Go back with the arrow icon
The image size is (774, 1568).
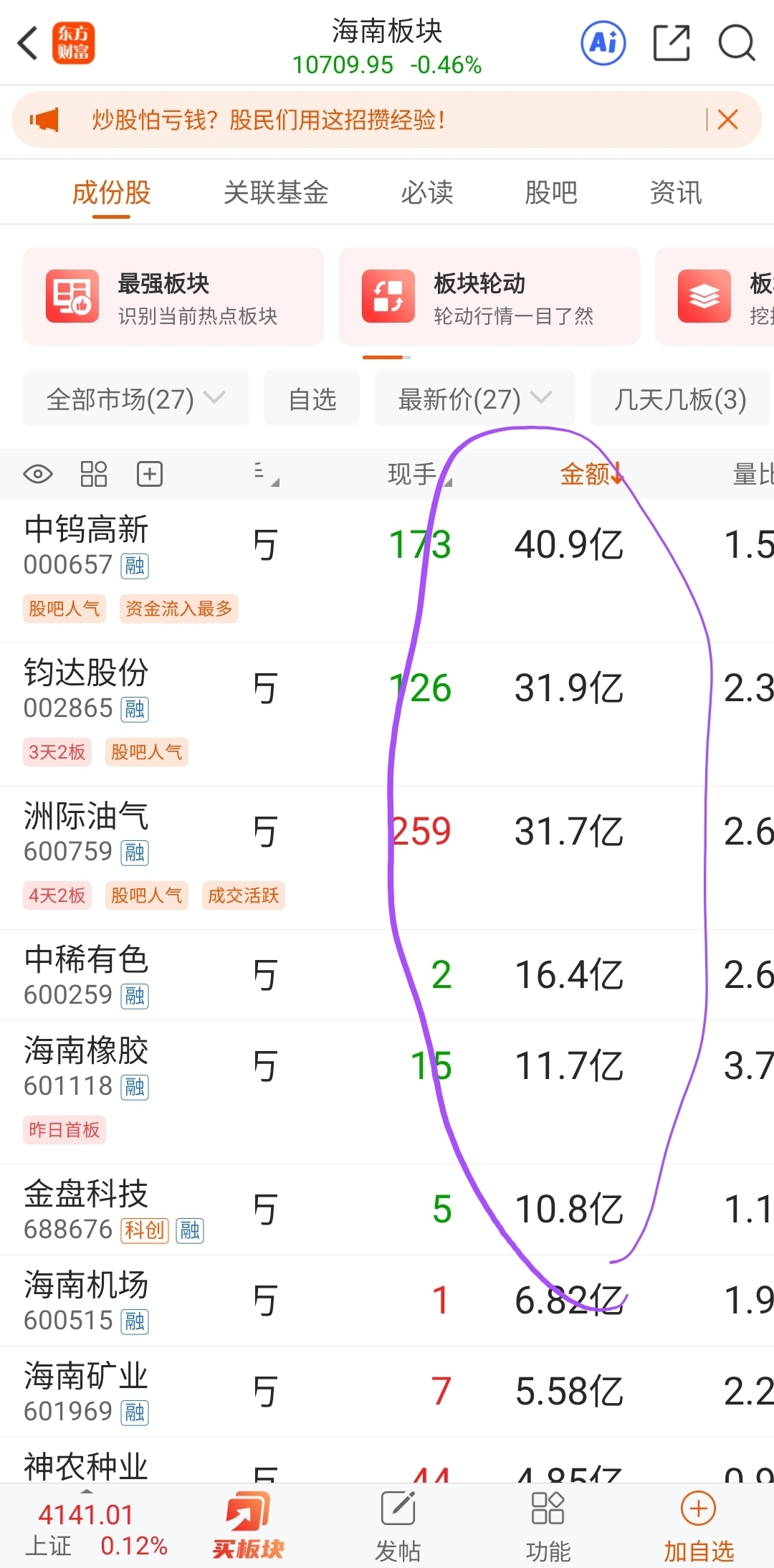[x=28, y=43]
